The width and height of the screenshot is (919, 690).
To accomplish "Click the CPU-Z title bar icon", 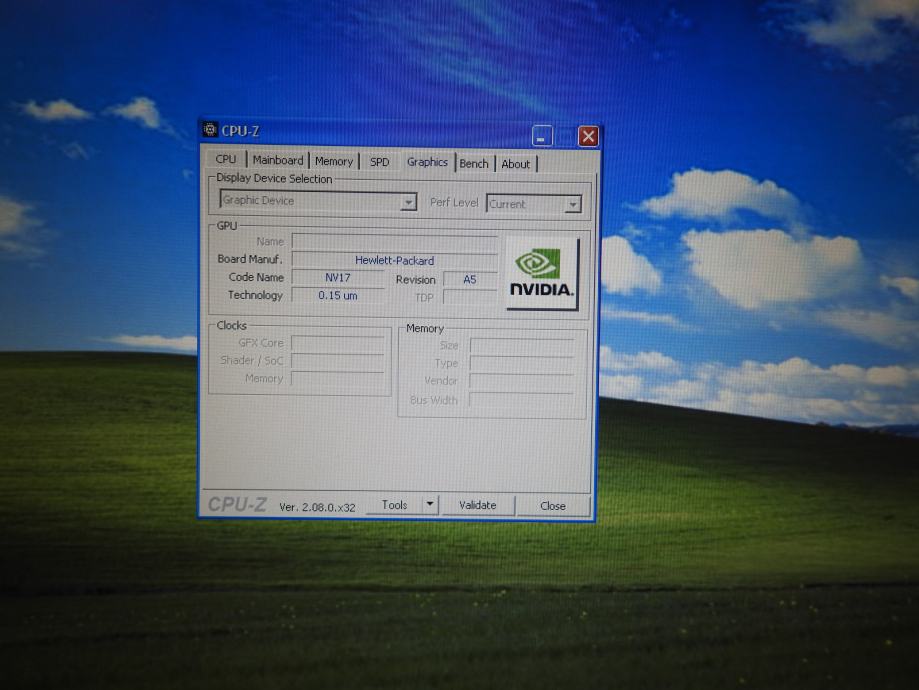I will click(210, 129).
